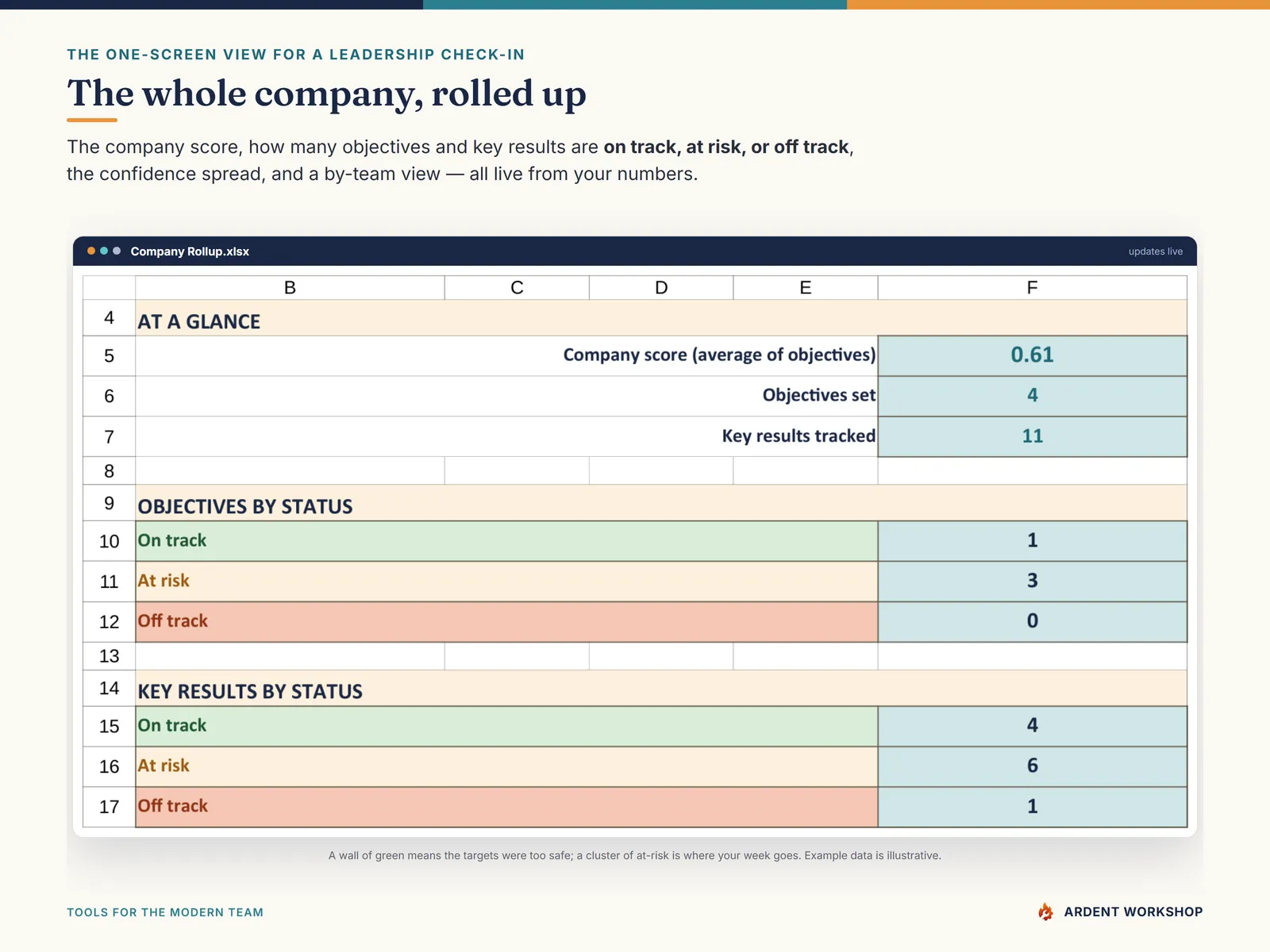
Task: Select row 17 header
Action: [110, 807]
